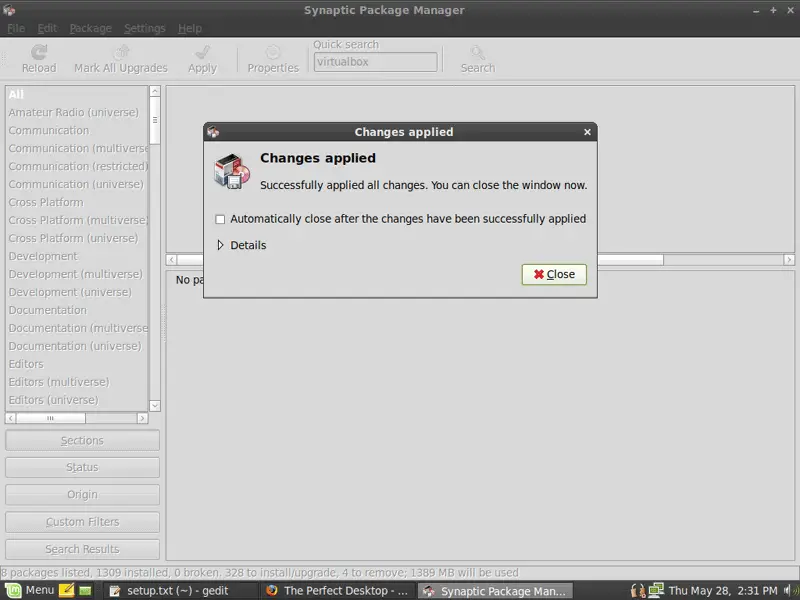Click category list scroll down arrow
800x600 pixels.
(x=155, y=406)
